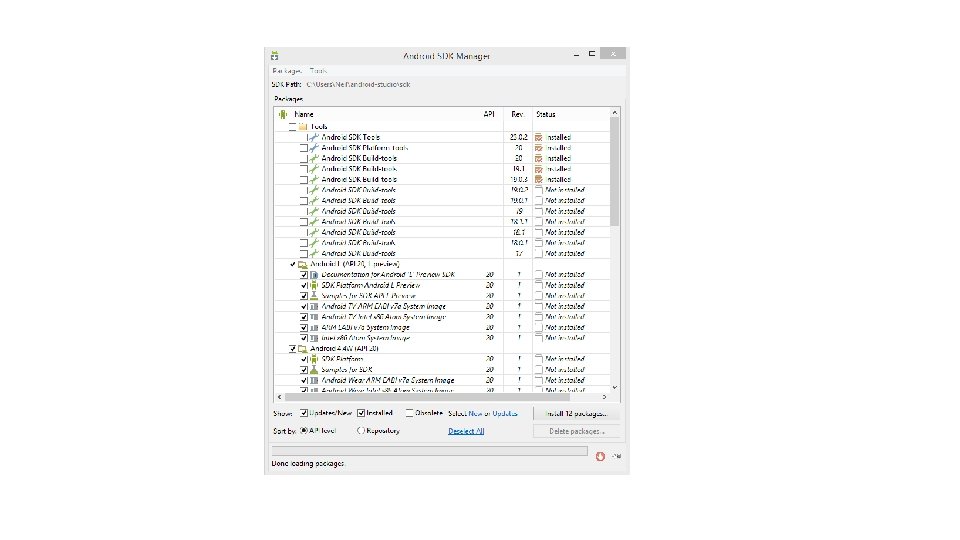
Task: Select the Android TV ARM EABI v7a System Image row
Action: 443,306
